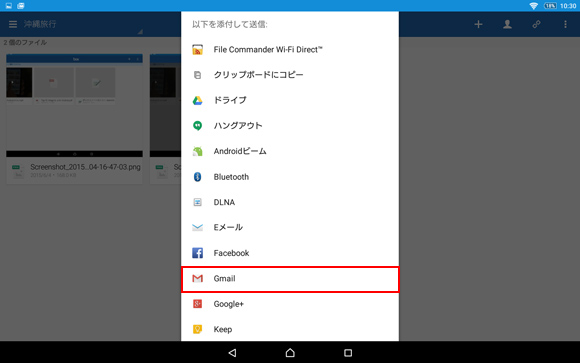Viewport: 580px width, 363px height.
Task: Tap the plus add button
Action: pyautogui.click(x=478, y=24)
